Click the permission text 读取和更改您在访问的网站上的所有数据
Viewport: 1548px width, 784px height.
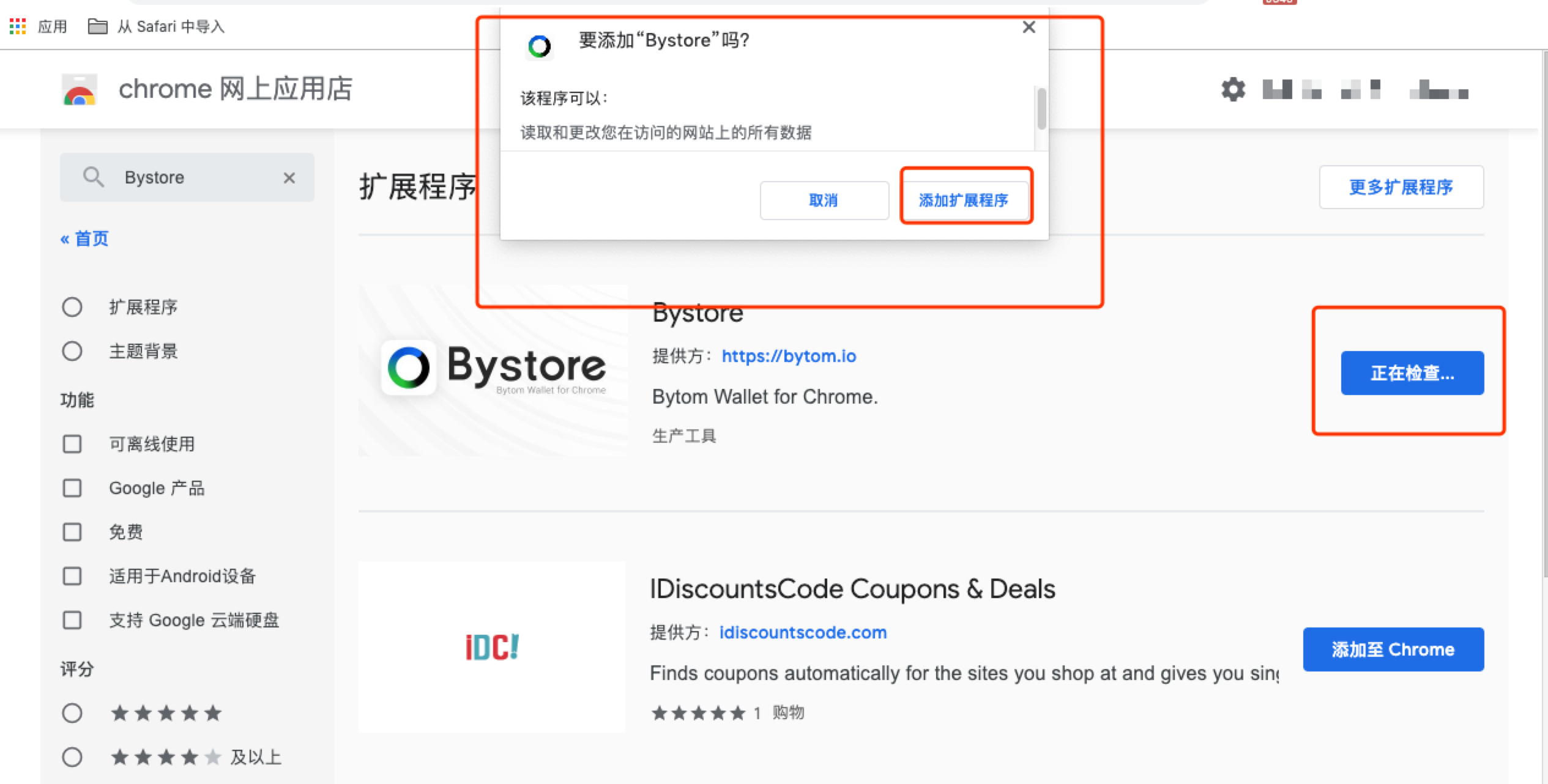(666, 133)
